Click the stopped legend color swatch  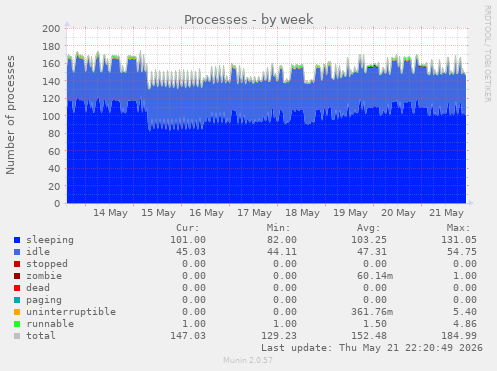17,264
